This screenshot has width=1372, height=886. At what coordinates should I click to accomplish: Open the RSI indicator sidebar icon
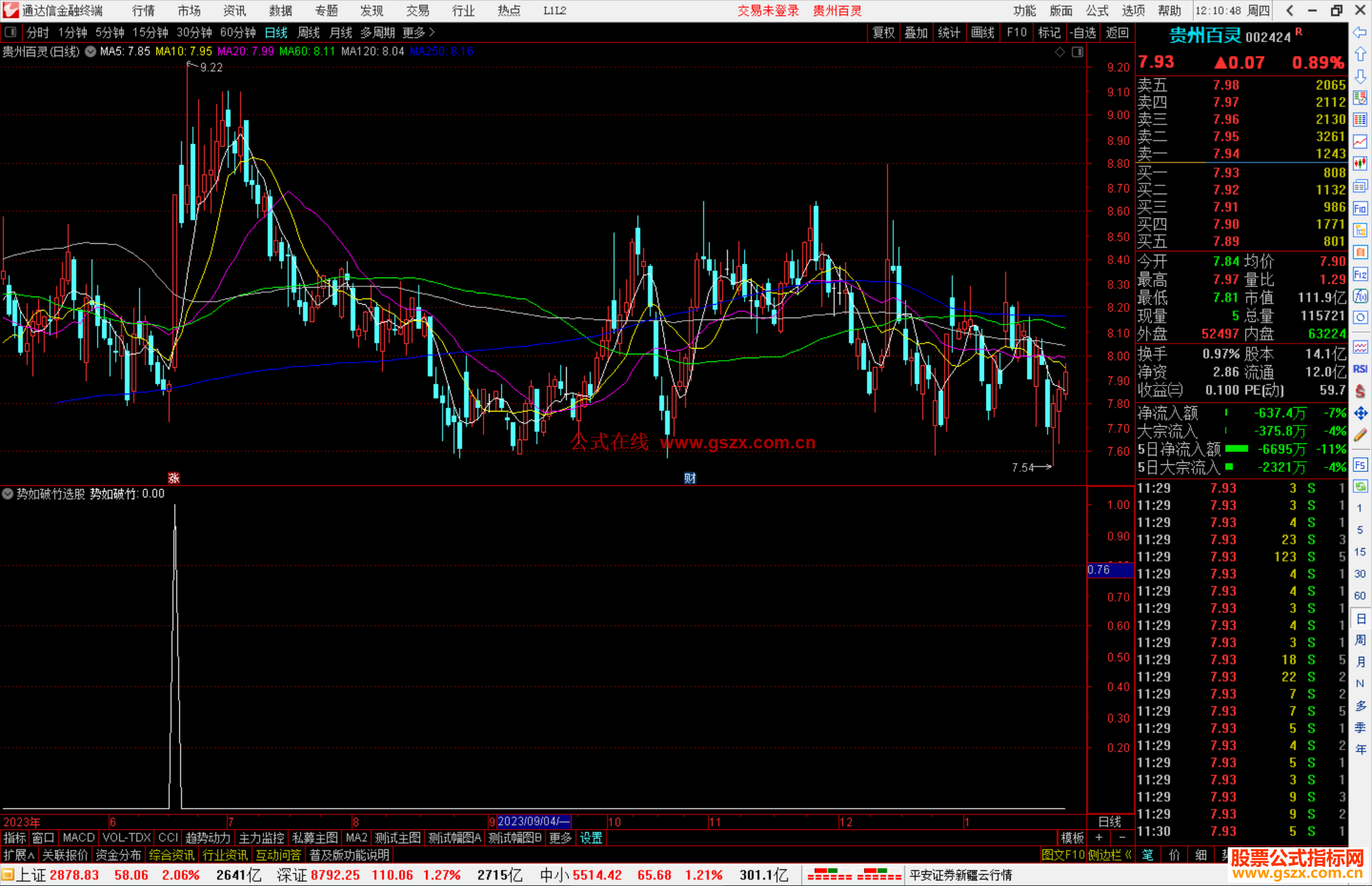(1360, 369)
